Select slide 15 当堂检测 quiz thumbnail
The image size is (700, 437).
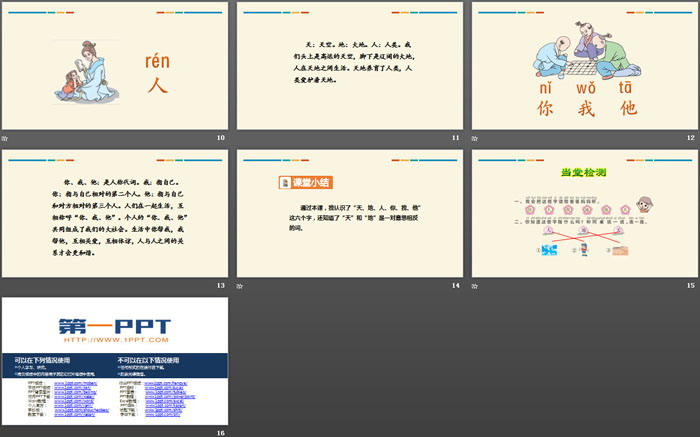coord(586,214)
